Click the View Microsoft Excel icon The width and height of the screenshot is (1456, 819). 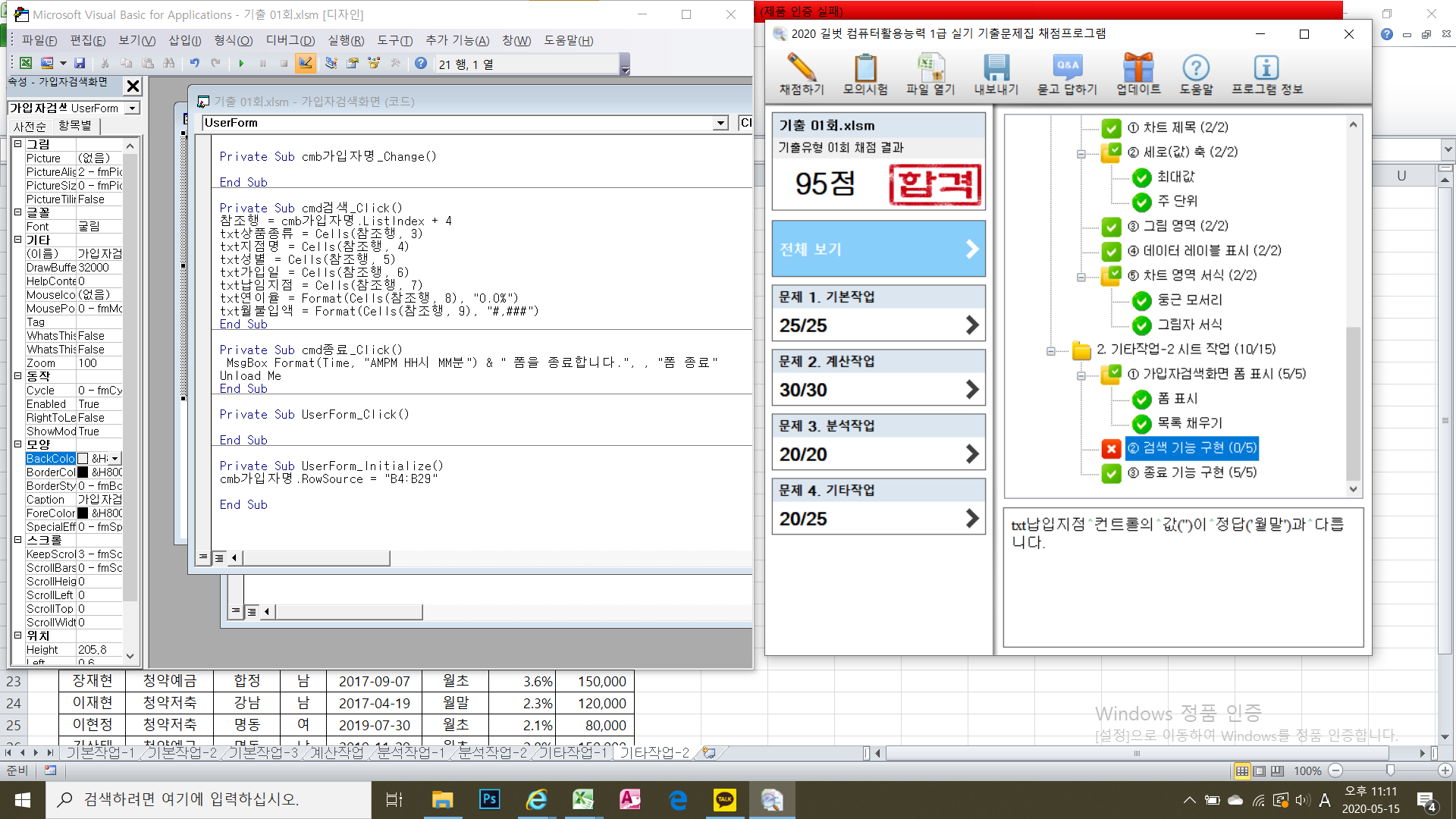point(26,64)
